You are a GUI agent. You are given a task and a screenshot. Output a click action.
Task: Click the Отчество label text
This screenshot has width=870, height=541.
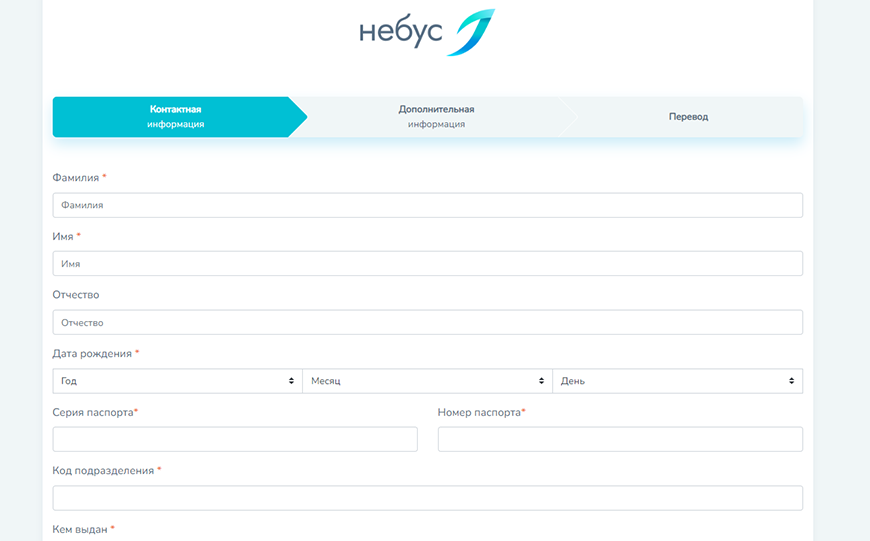point(76,295)
